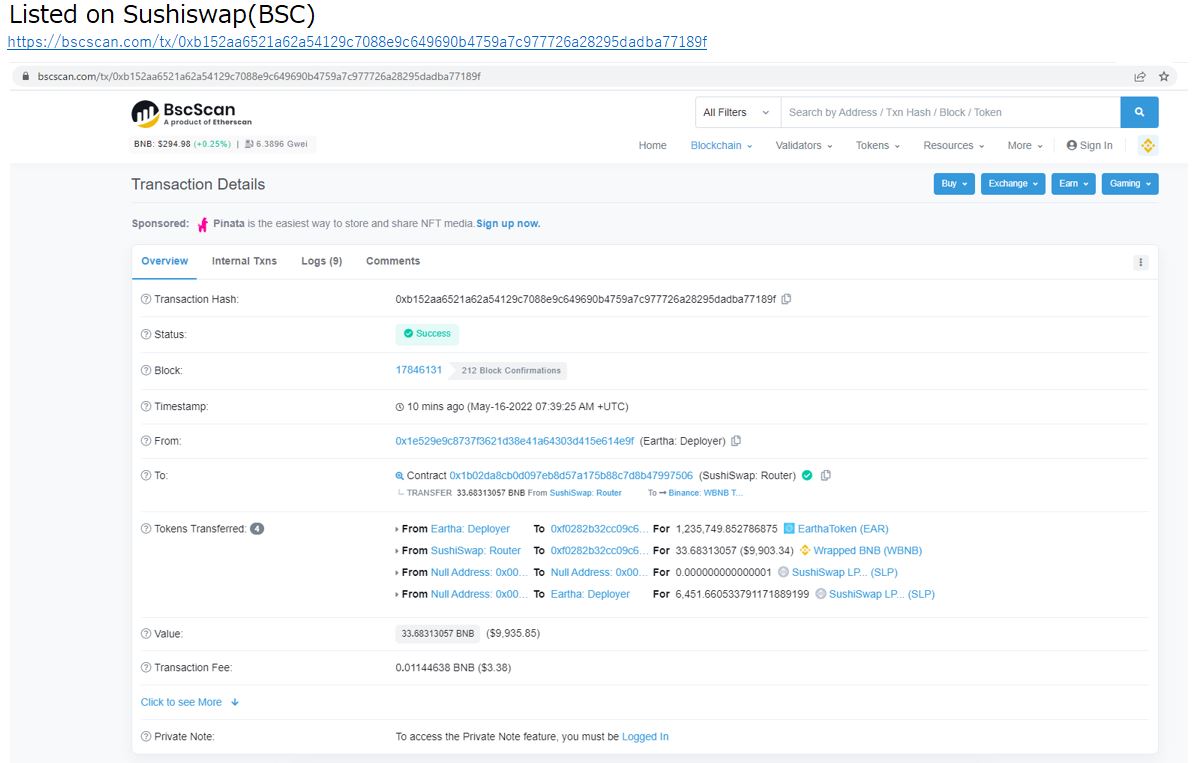
Task: Click the 33.68313057 BNB value badge
Action: coord(438,633)
